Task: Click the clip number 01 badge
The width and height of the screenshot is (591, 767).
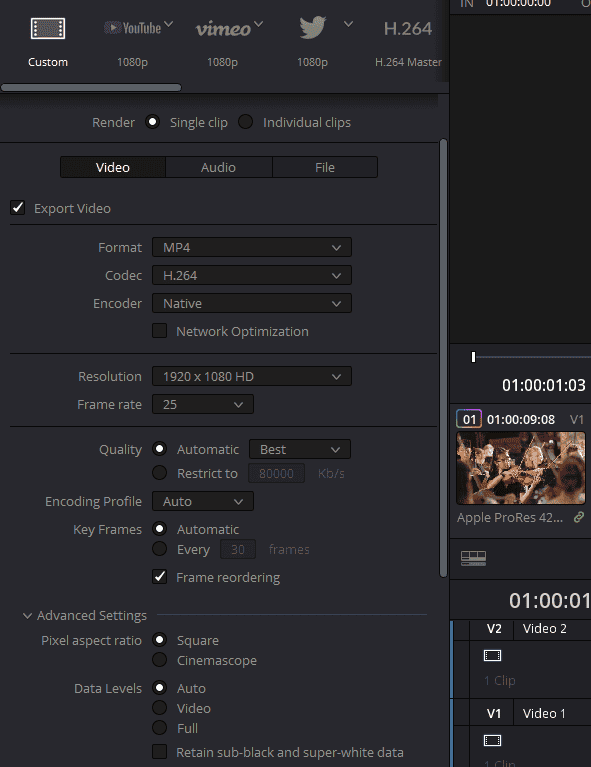Action: coord(469,419)
